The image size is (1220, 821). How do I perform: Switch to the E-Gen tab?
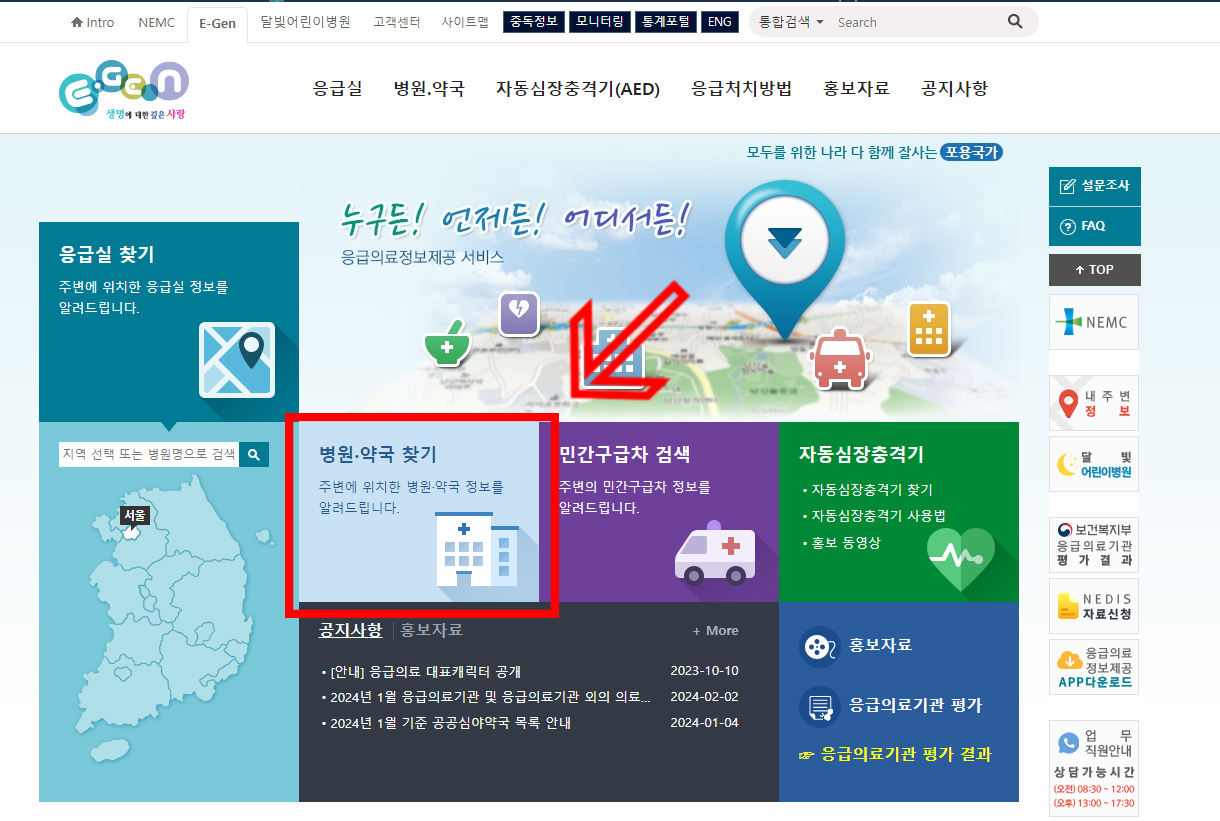[217, 22]
